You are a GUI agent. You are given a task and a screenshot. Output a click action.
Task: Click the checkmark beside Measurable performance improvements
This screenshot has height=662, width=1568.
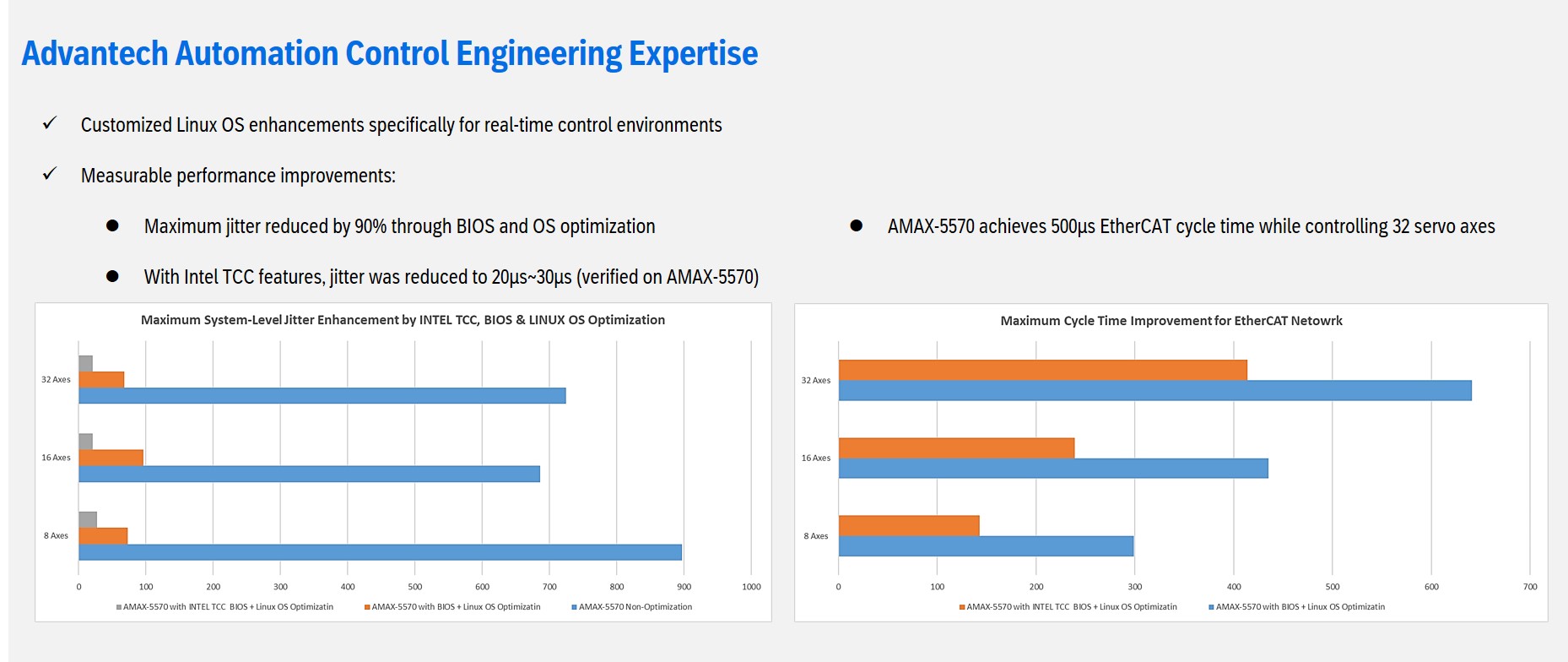(x=50, y=174)
